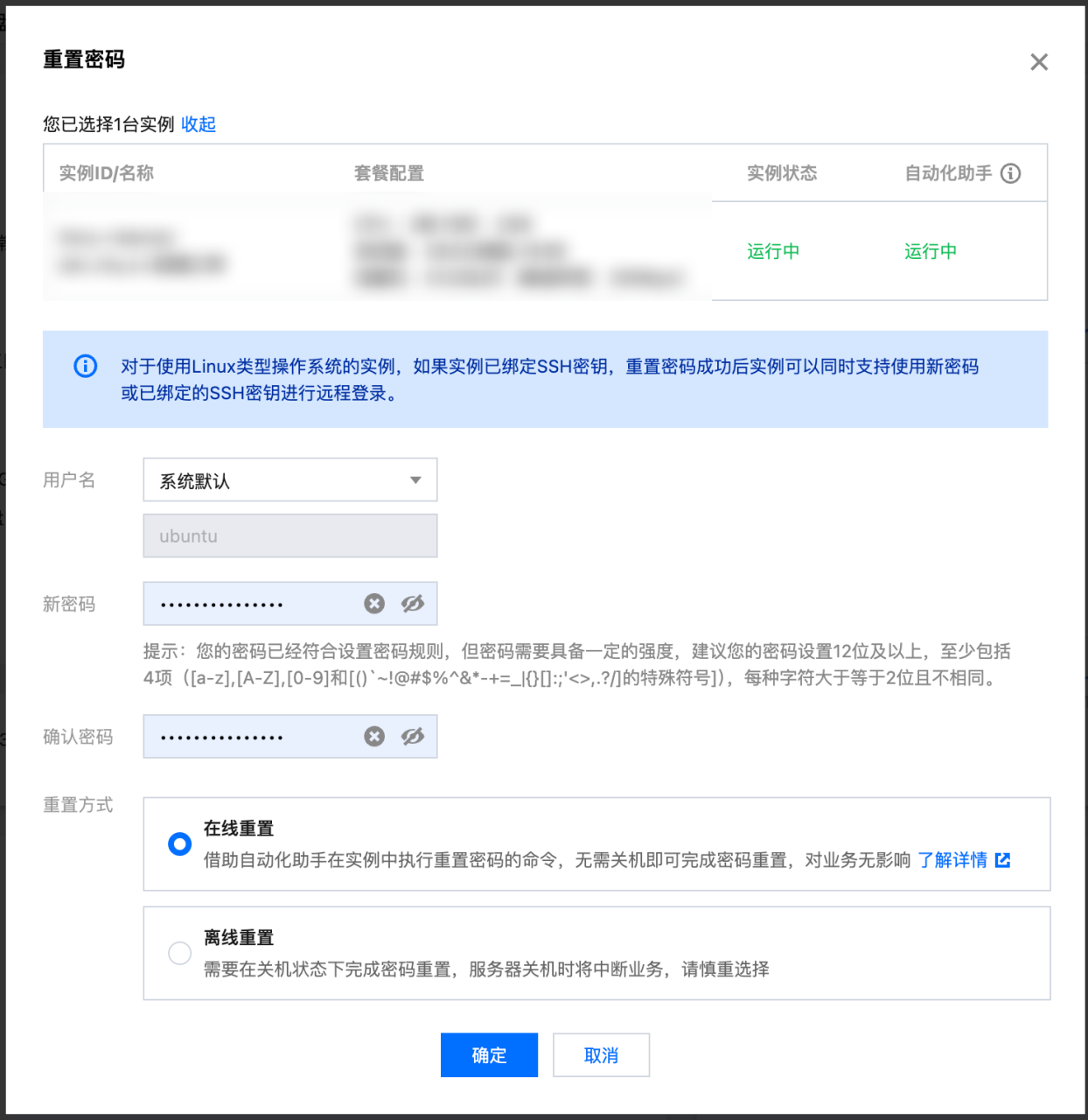The image size is (1088, 1120).
Task: Click the 运行中 value under 实例状态
Action: click(773, 251)
